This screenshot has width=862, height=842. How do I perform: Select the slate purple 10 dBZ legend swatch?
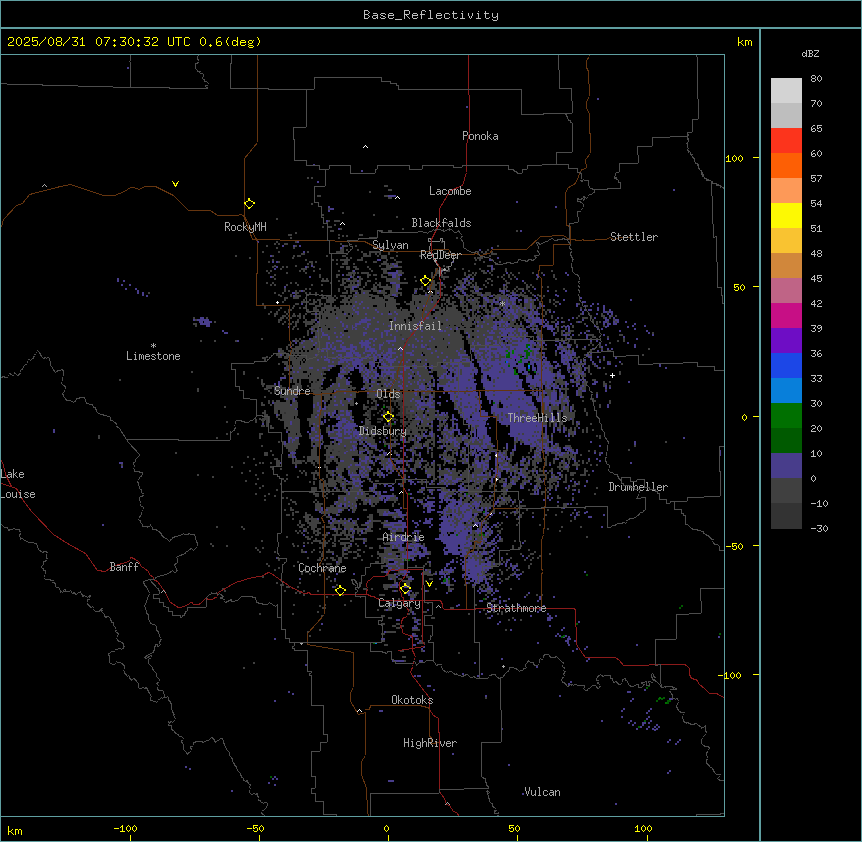pyautogui.click(x=786, y=466)
